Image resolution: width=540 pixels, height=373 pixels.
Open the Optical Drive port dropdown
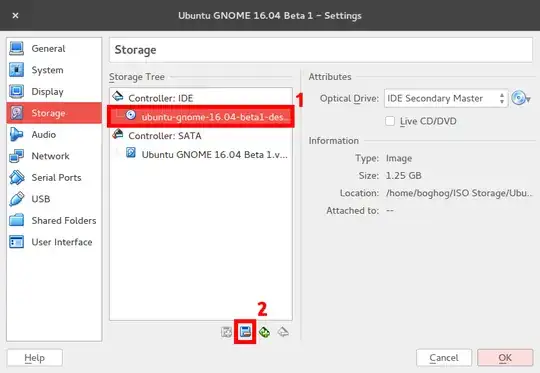point(446,99)
